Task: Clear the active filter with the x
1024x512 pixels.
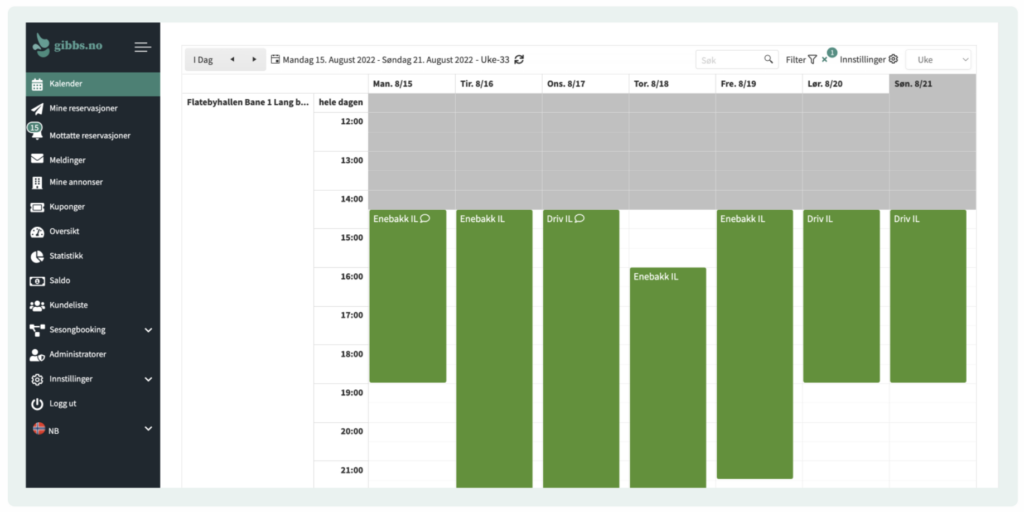Action: pyautogui.click(x=824, y=61)
